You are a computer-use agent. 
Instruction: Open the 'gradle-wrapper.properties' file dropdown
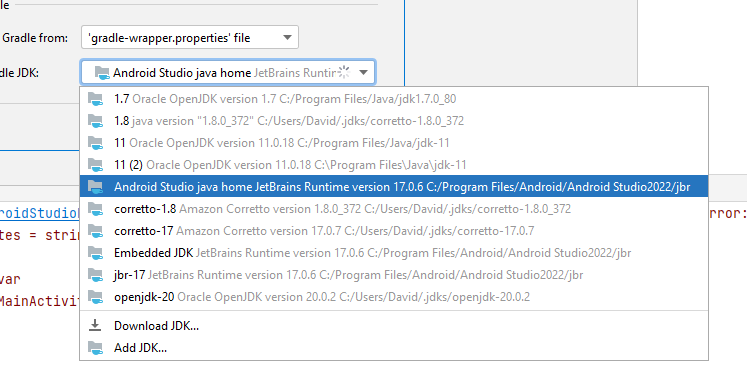point(190,38)
